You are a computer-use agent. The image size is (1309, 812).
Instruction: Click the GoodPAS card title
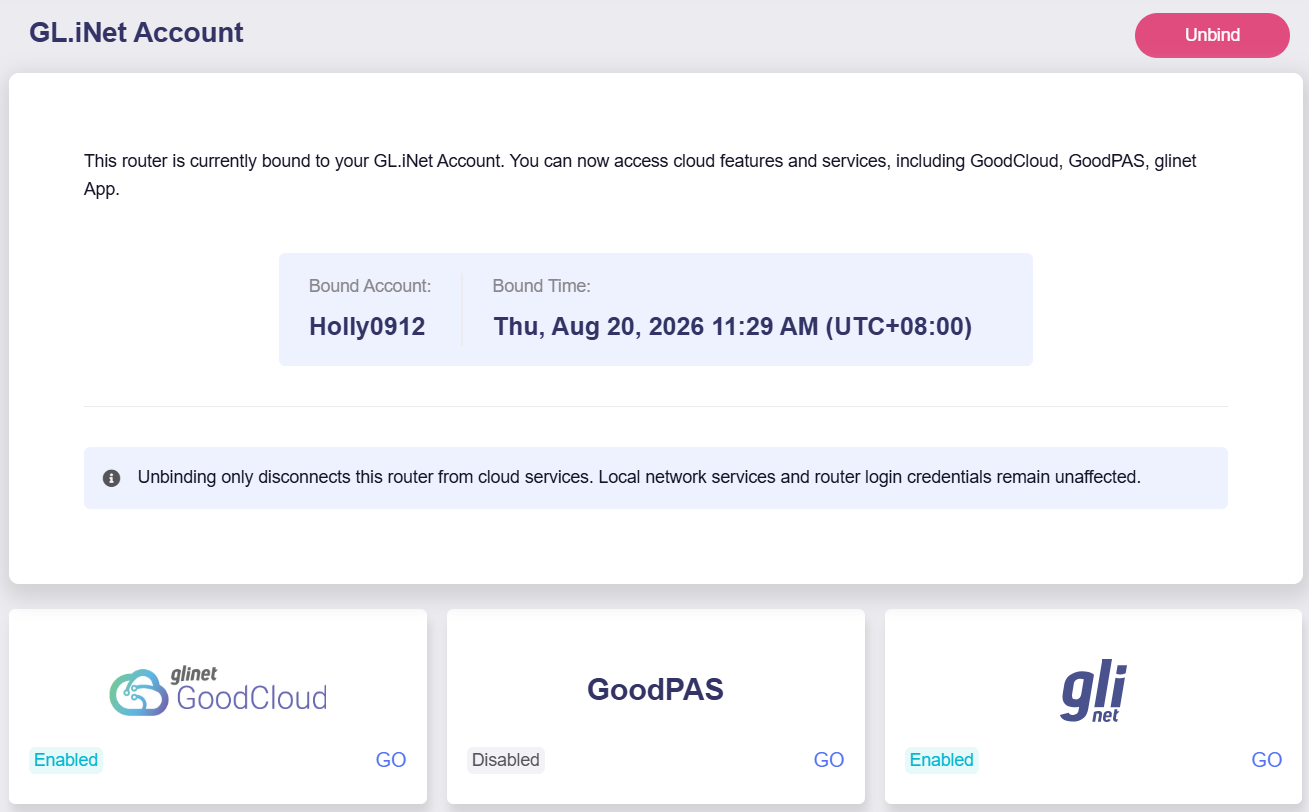[655, 690]
